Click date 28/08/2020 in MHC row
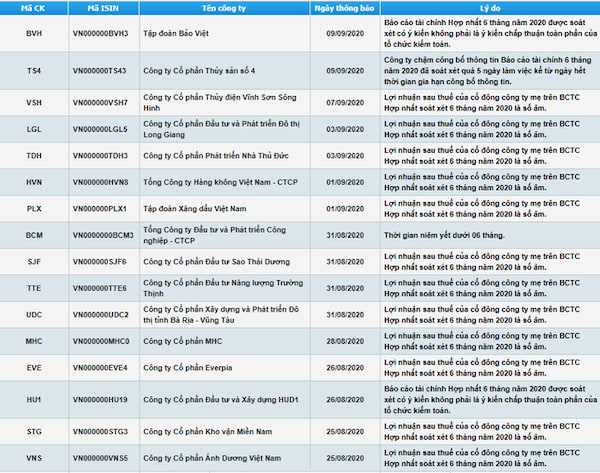The width and height of the screenshot is (600, 473). pyautogui.click(x=345, y=341)
